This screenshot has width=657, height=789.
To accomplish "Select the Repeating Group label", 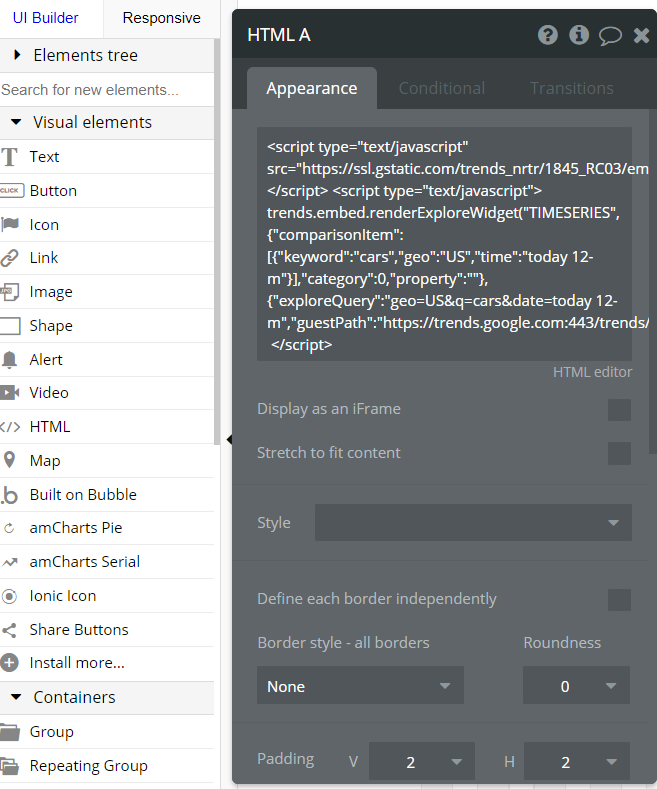I will pos(89,766).
